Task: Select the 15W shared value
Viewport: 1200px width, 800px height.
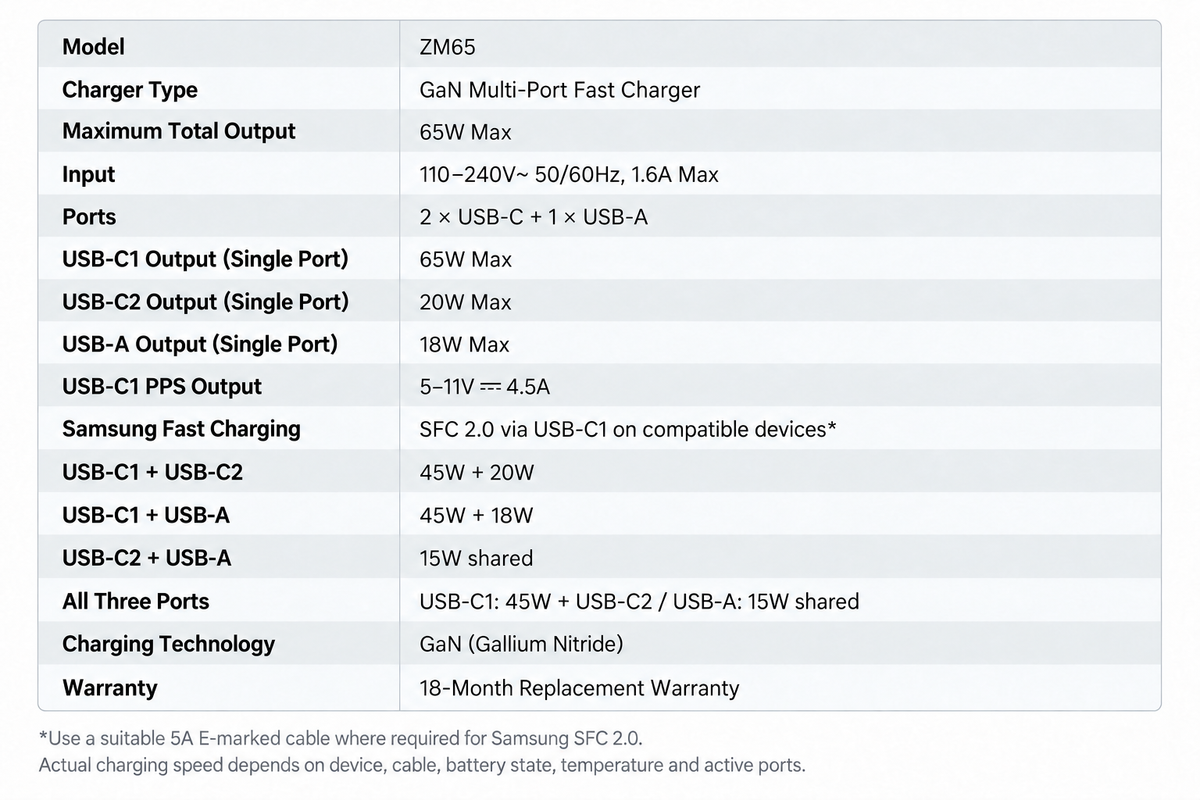Action: [477, 558]
